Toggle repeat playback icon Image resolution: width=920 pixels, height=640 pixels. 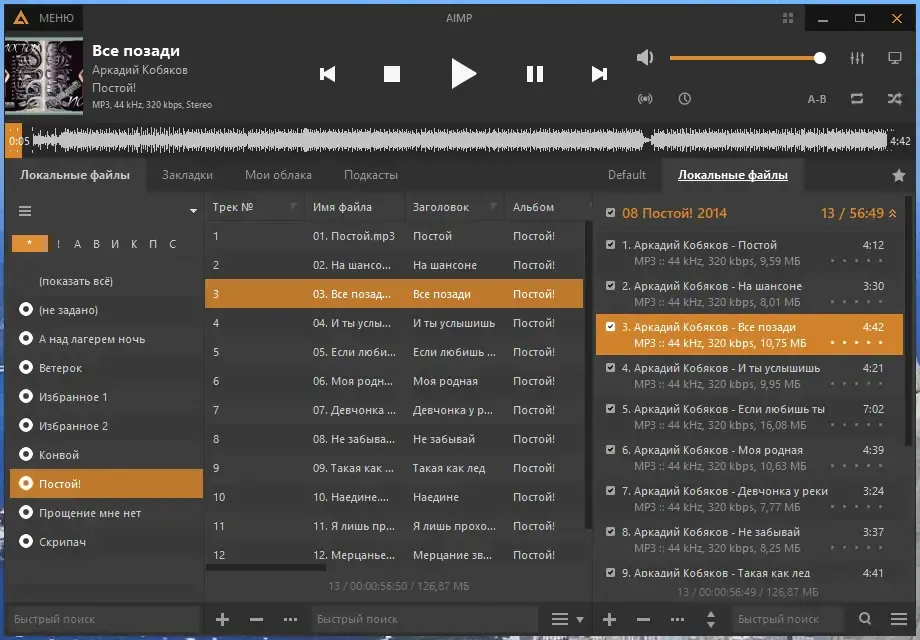pos(857,99)
